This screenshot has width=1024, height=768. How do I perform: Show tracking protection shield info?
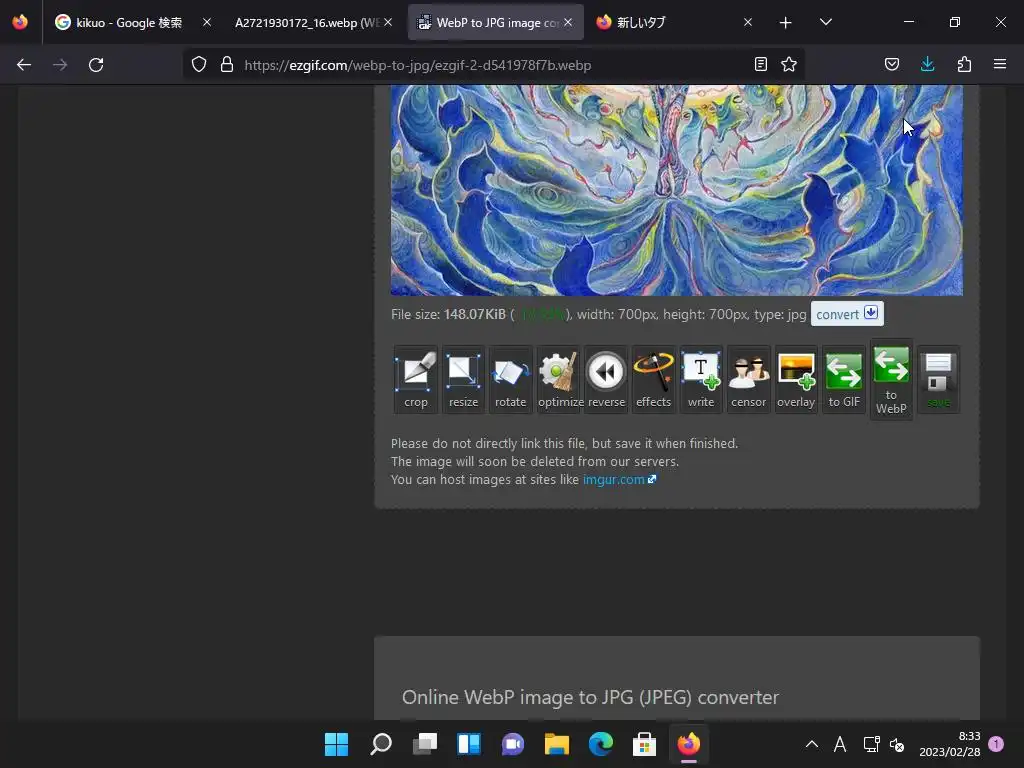click(199, 65)
